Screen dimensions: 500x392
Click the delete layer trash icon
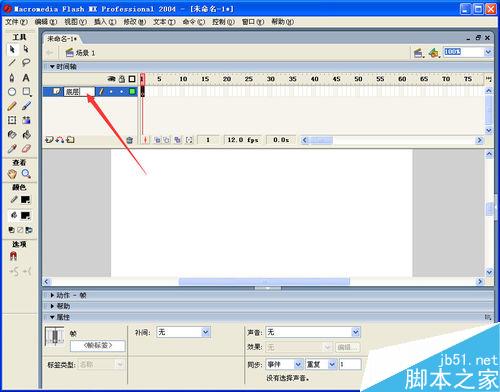130,140
